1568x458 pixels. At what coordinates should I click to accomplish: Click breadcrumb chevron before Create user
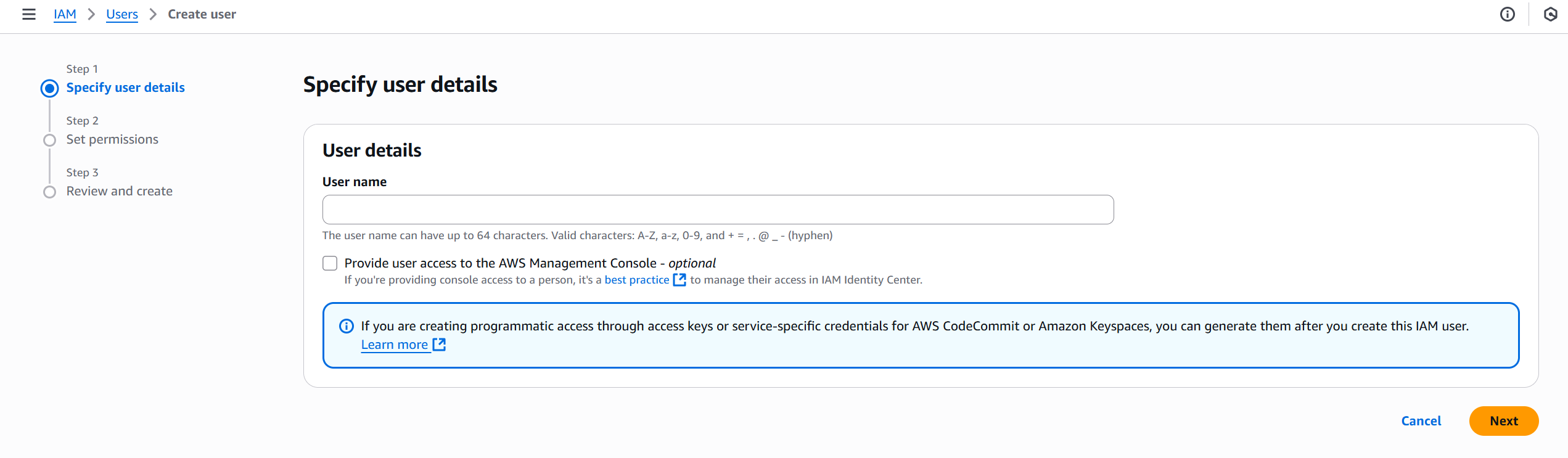pyautogui.click(x=153, y=14)
